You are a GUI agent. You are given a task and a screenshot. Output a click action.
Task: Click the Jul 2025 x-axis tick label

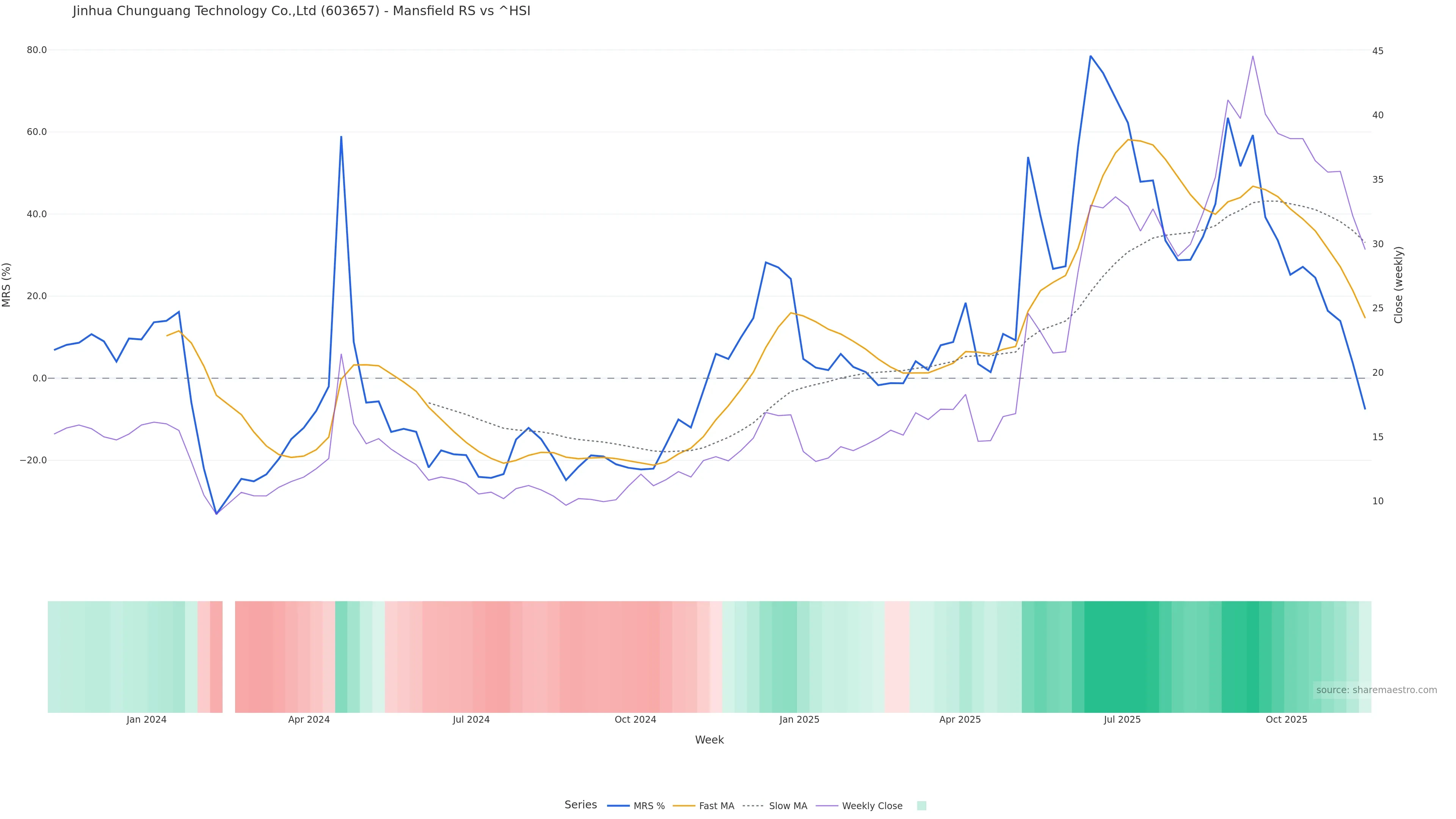click(1122, 720)
